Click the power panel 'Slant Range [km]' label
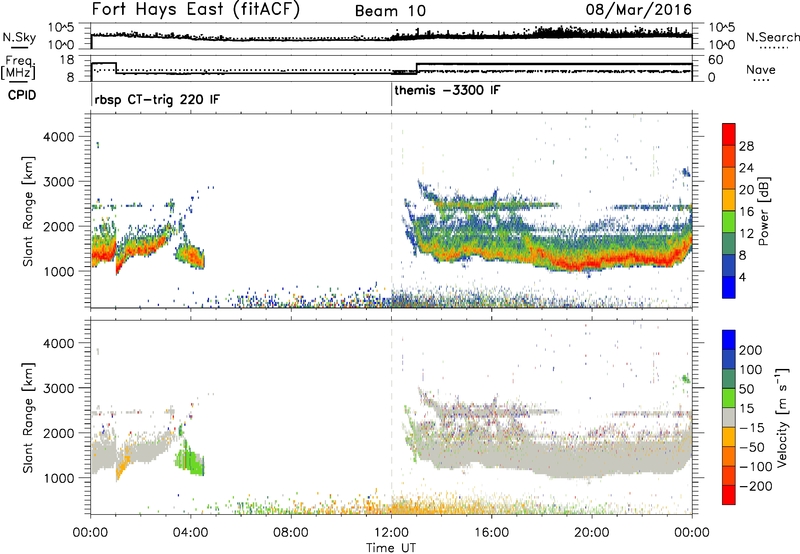Viewport: 800px width, 554px height. pyautogui.click(x=28, y=211)
